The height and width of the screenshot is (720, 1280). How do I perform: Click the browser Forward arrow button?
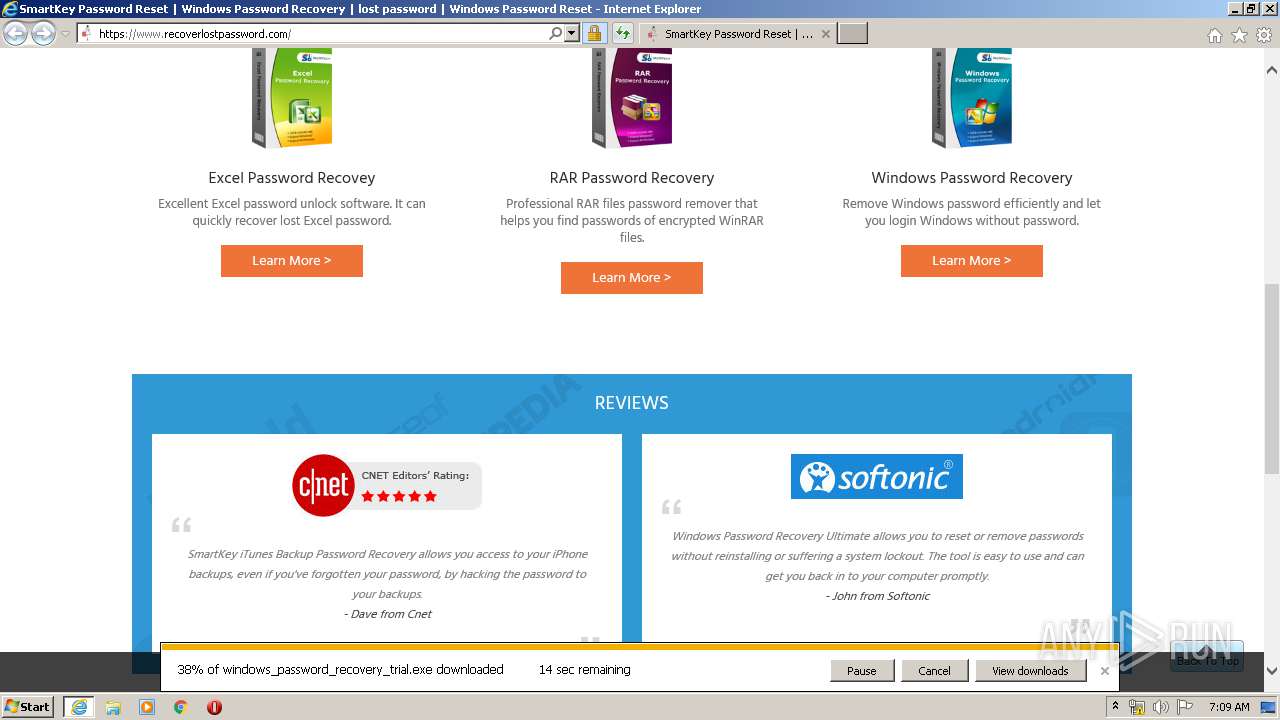tap(43, 33)
